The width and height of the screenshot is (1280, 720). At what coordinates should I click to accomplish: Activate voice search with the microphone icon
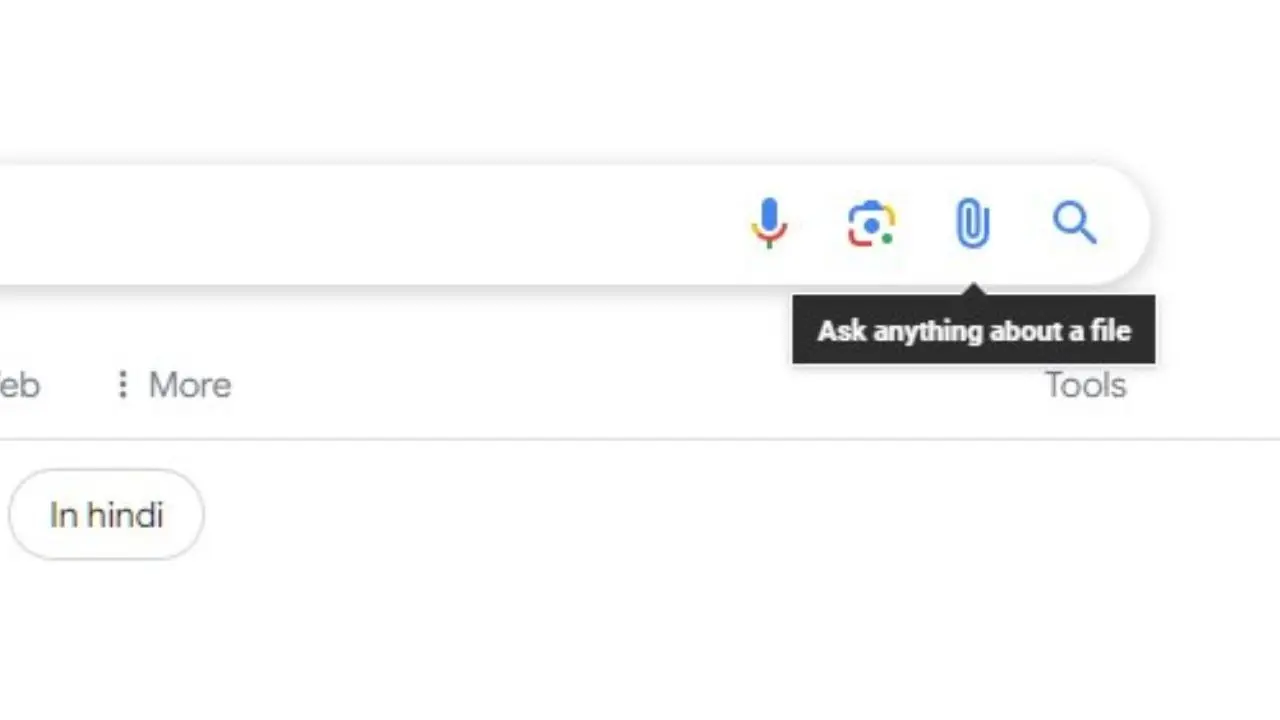pos(768,222)
